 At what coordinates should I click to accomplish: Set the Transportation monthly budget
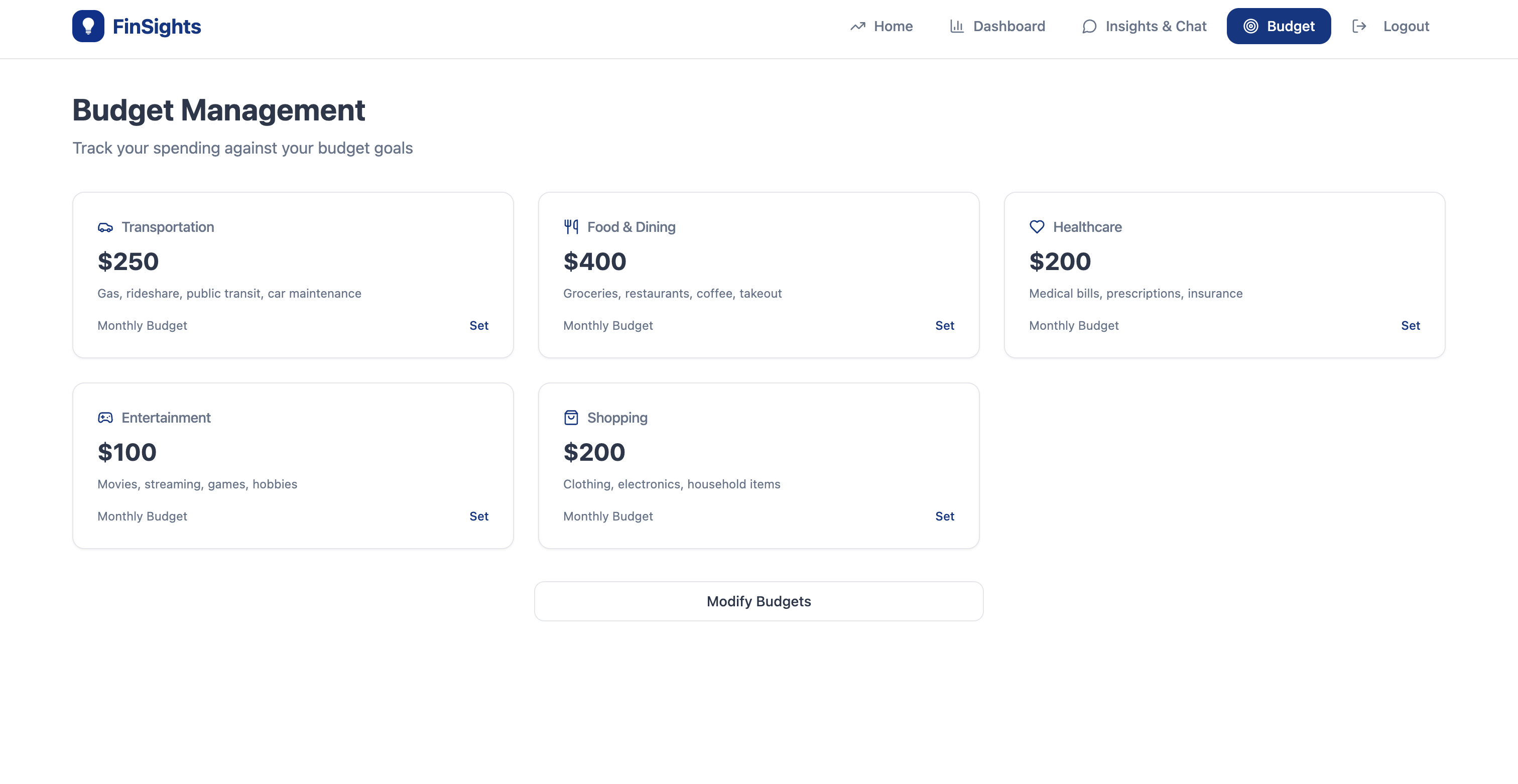coord(478,326)
